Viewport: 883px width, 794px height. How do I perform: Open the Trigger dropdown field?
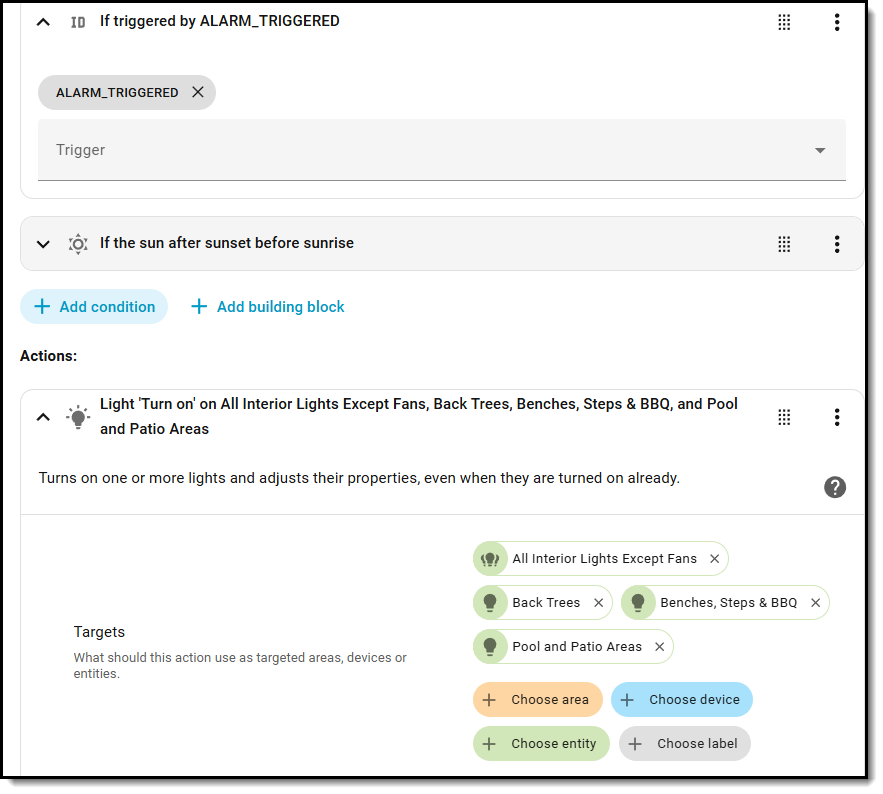441,150
